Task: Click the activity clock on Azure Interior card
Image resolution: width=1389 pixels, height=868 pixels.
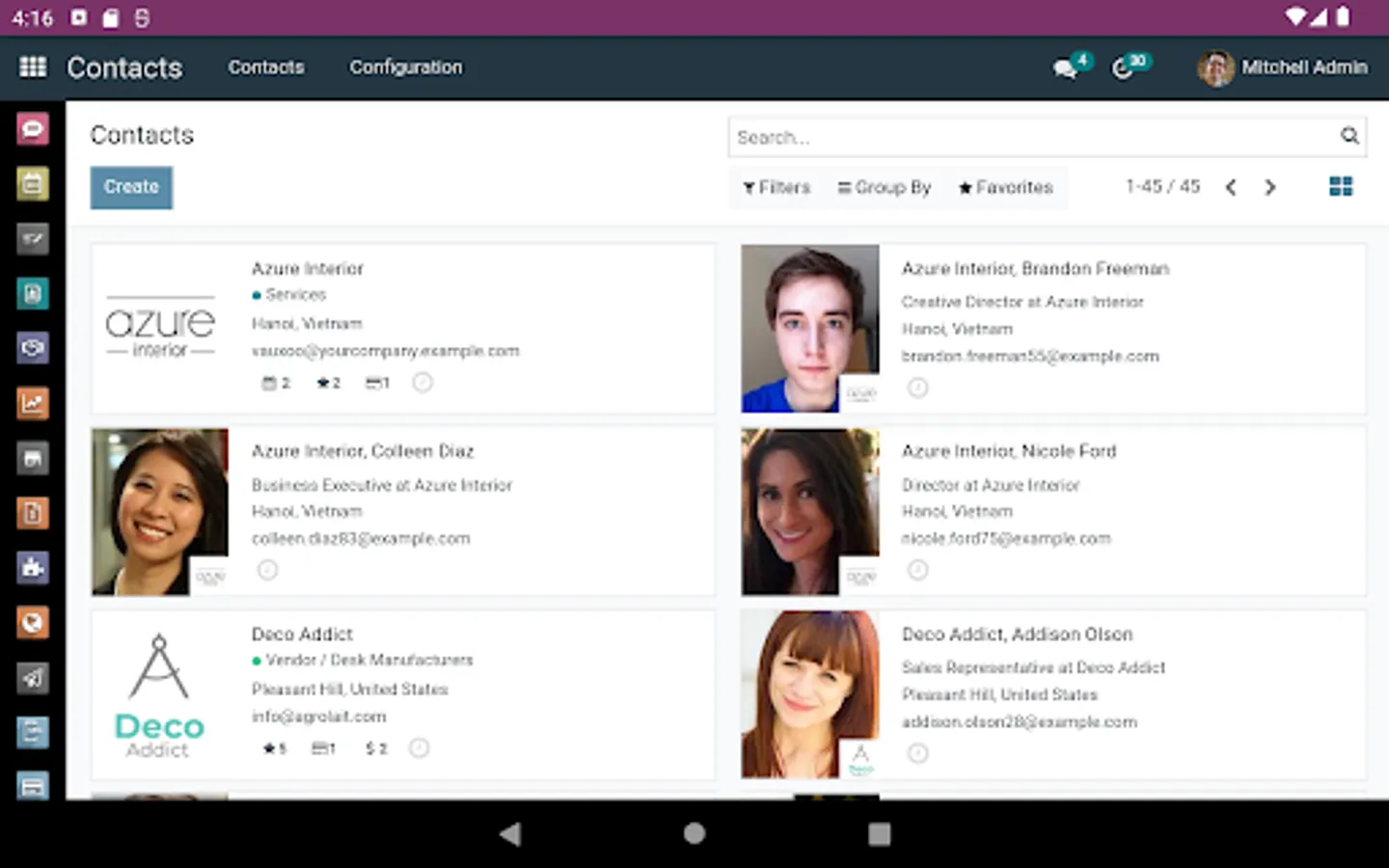Action: pyautogui.click(x=422, y=383)
